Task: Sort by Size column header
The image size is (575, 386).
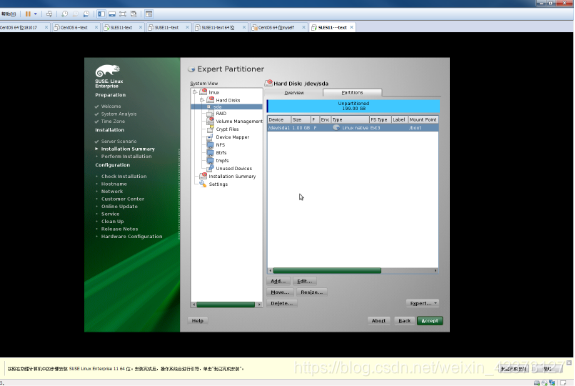Action: pyautogui.click(x=300, y=120)
